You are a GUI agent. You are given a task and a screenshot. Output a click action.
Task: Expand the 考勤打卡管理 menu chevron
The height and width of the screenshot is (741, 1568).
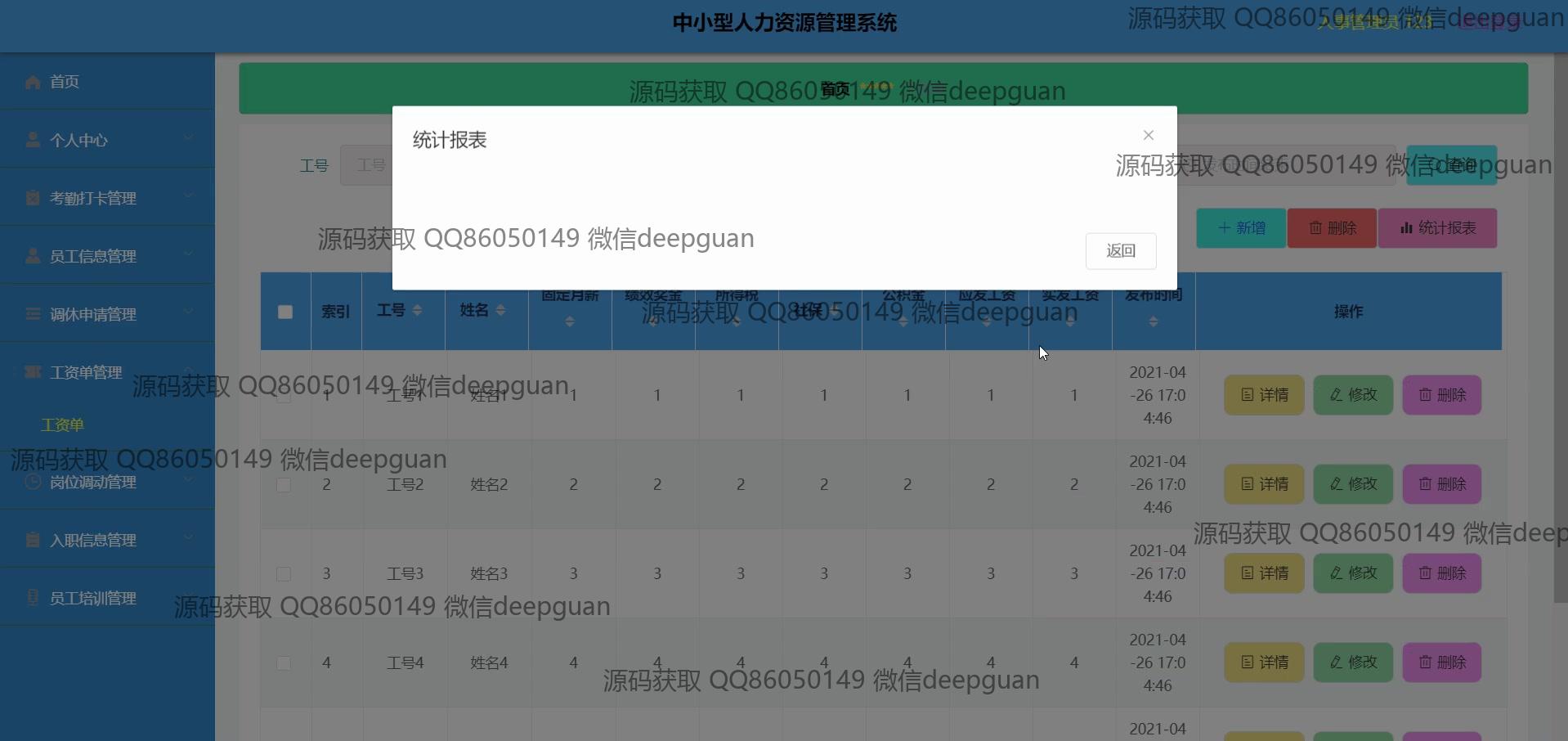click(x=189, y=196)
